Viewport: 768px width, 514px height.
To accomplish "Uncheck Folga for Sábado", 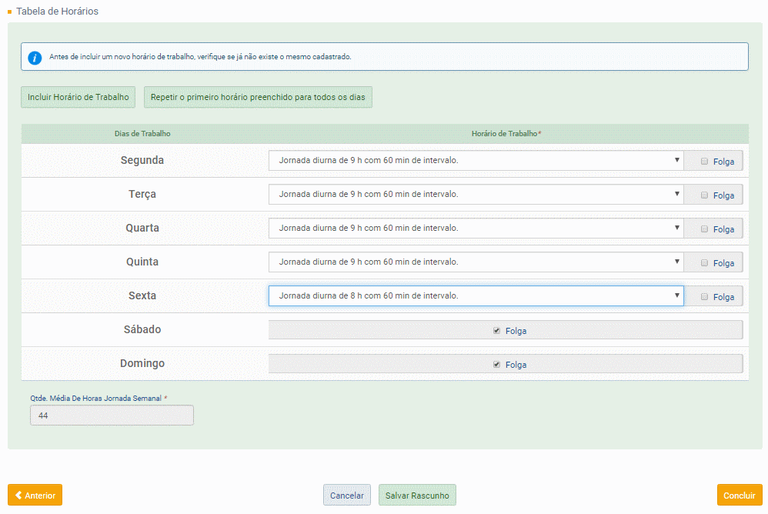I will pos(496,330).
